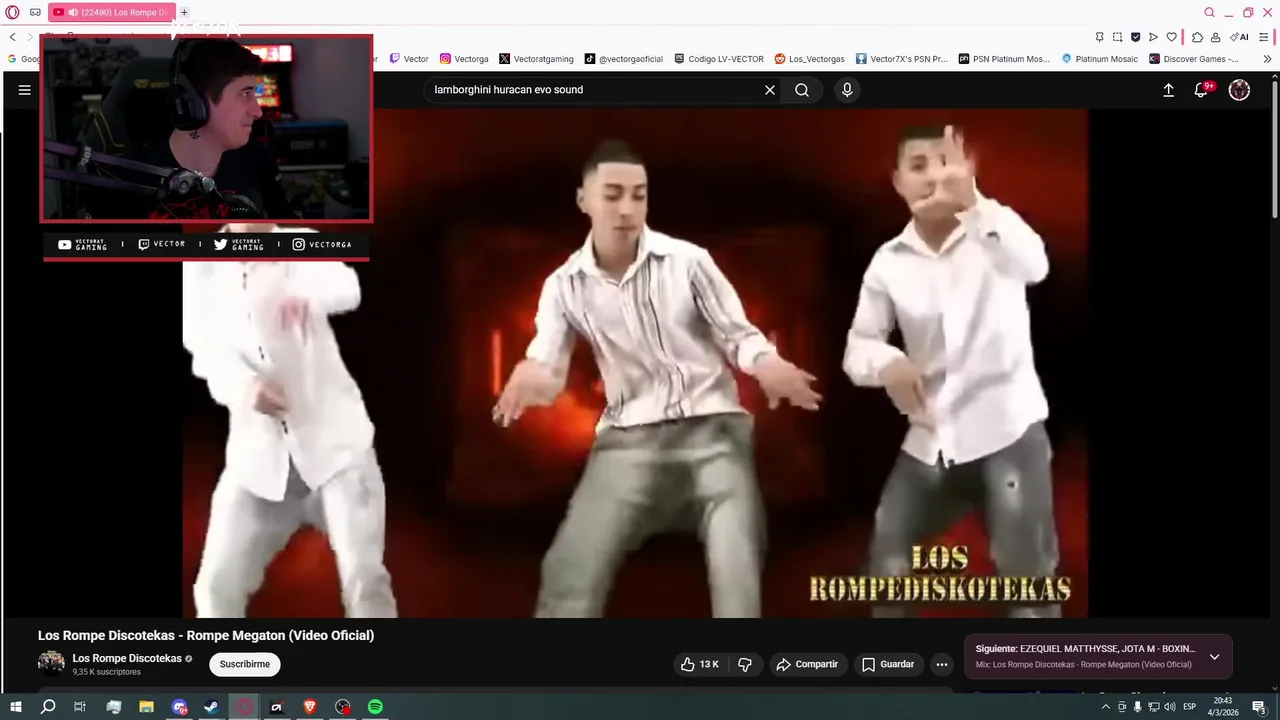Add page to bookmarks with heart icon
1280x720 pixels.
pyautogui.click(x=1171, y=37)
